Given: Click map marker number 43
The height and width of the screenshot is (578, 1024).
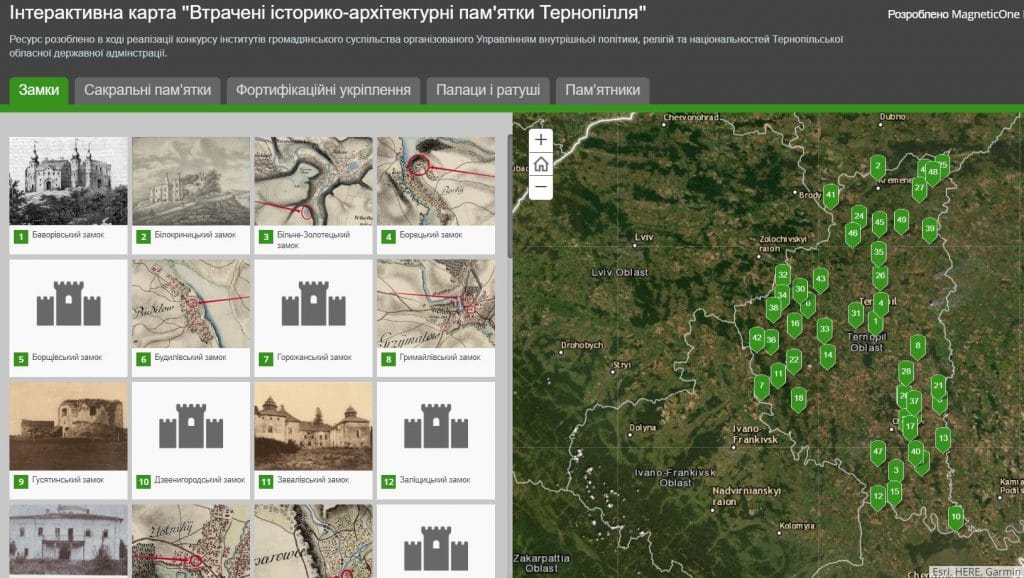Looking at the screenshot, I should 821,279.
